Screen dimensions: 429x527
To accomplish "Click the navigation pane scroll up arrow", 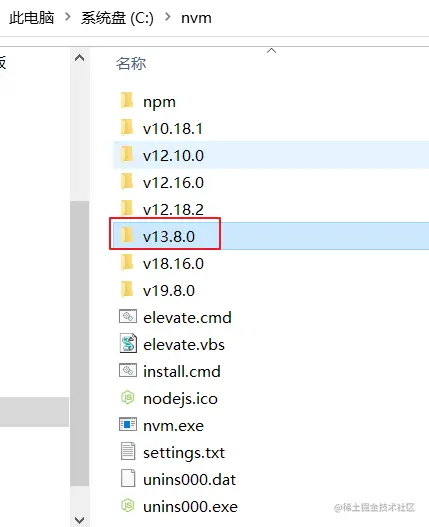I will click(79, 58).
